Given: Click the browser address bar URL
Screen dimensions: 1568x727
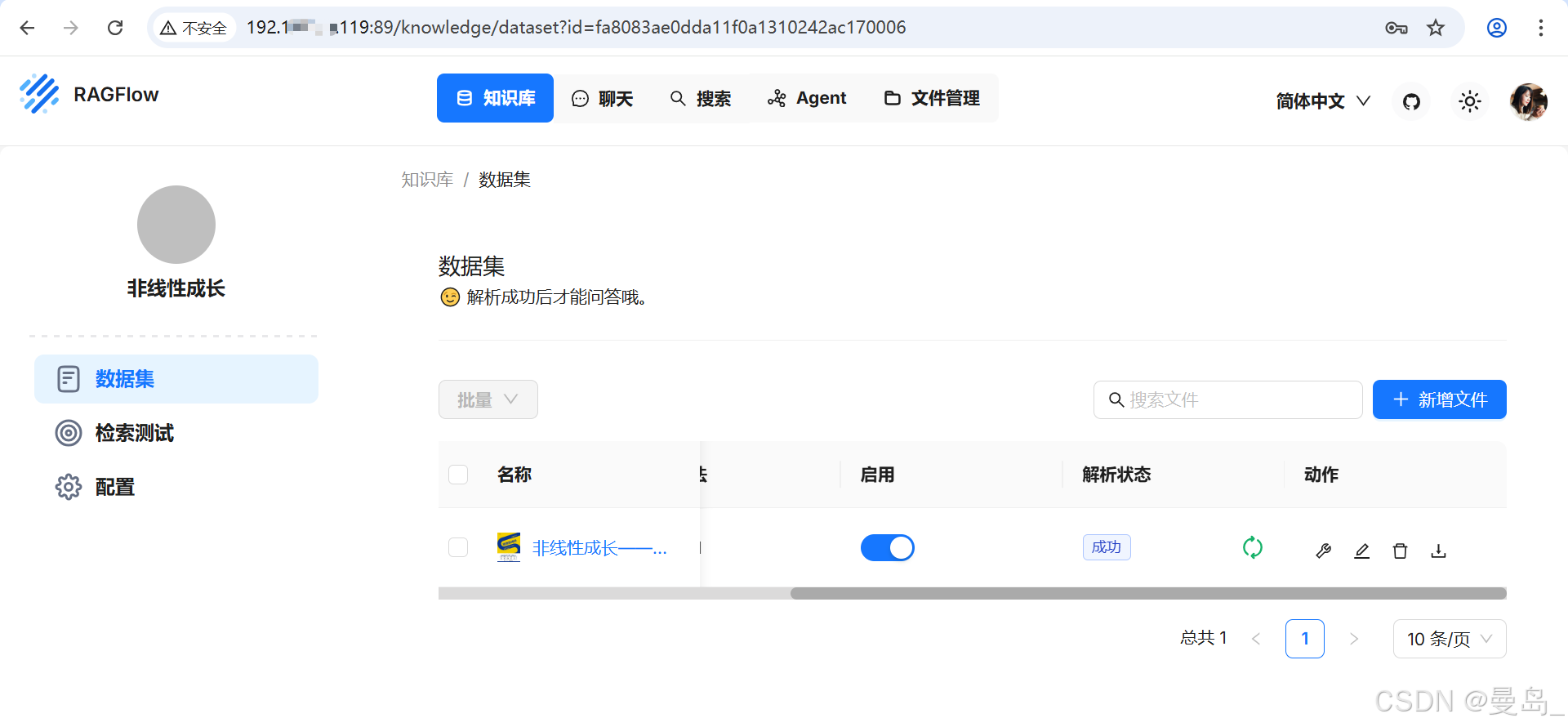Looking at the screenshot, I should coord(576,28).
